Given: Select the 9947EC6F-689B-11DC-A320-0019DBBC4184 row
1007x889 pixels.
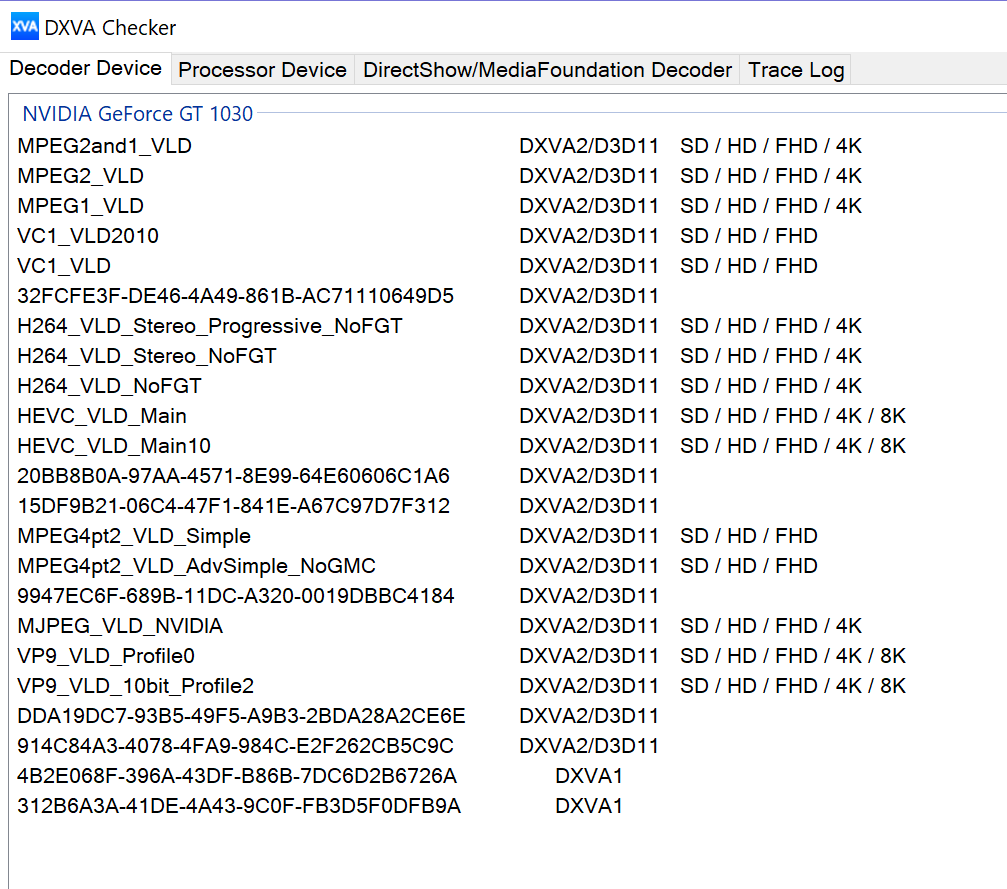Looking at the screenshot, I should pyautogui.click(x=507, y=595).
